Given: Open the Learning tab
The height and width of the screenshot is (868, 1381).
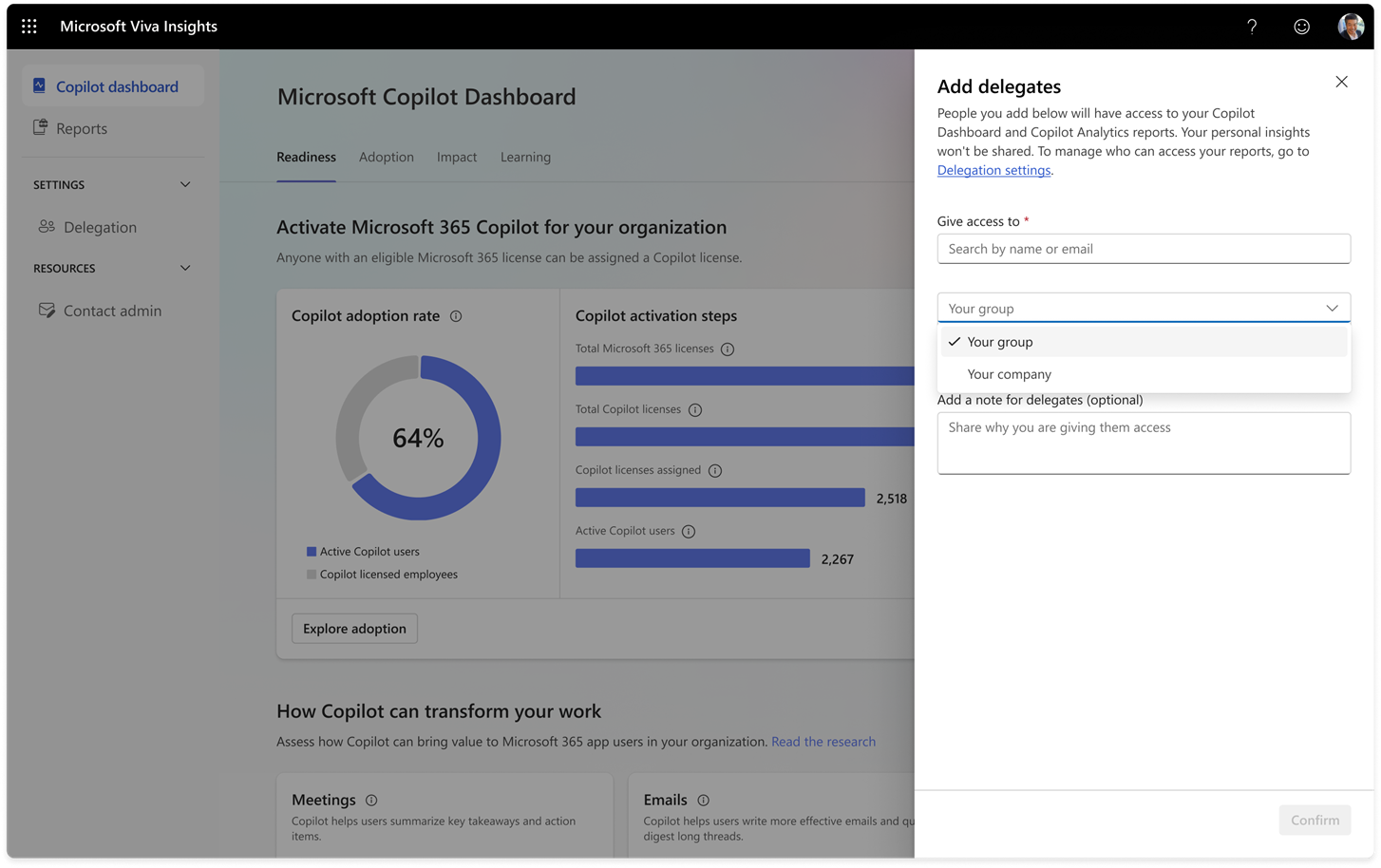Looking at the screenshot, I should (x=525, y=157).
